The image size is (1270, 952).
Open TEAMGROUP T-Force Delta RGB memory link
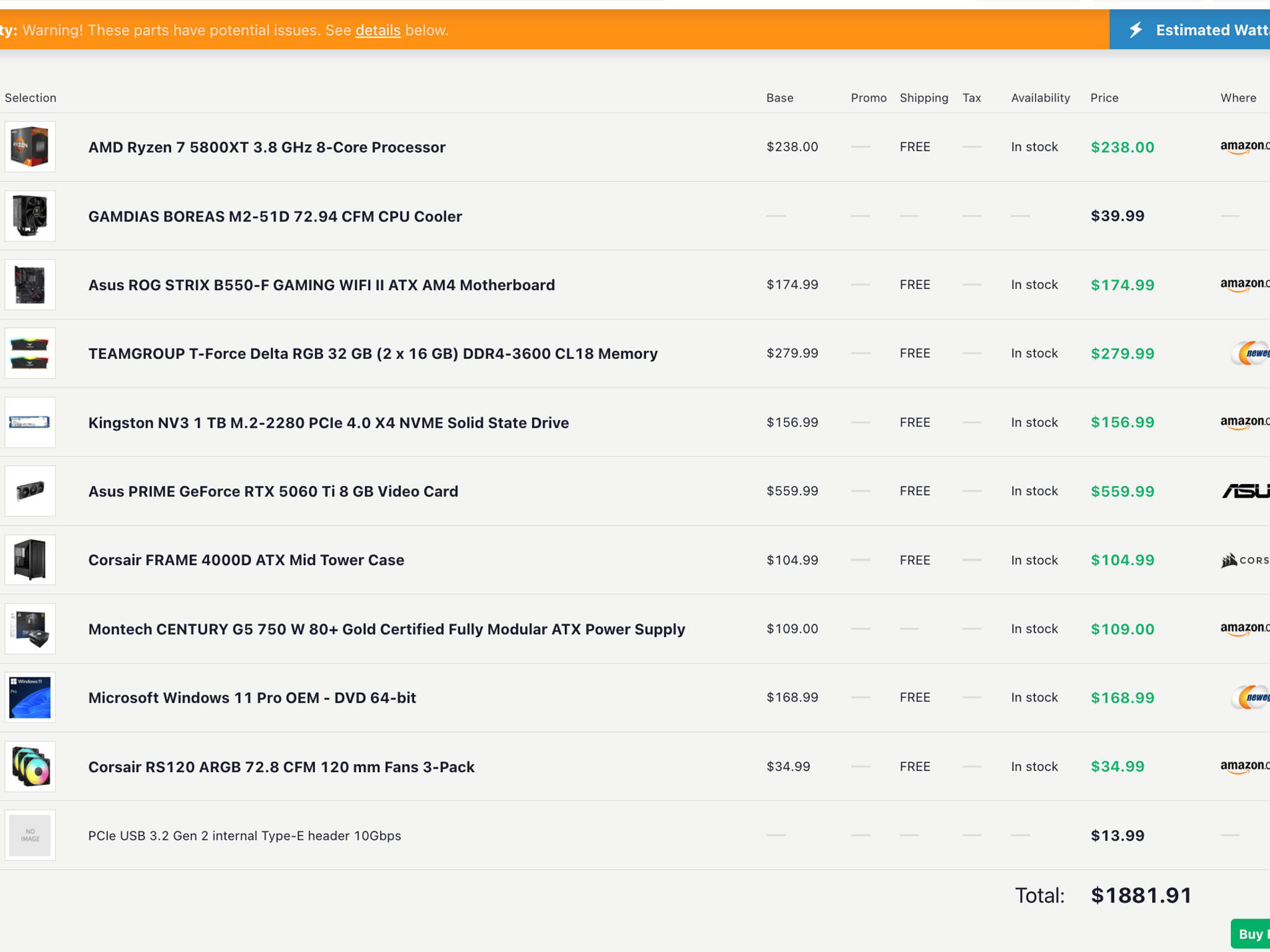[x=373, y=354]
